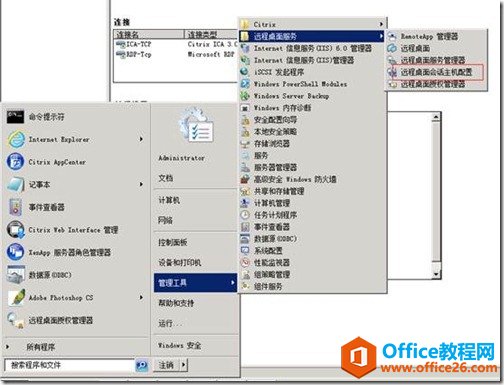Click the scrollbar down arrow in background panel
This screenshot has width=504, height=385.
(x=436, y=274)
